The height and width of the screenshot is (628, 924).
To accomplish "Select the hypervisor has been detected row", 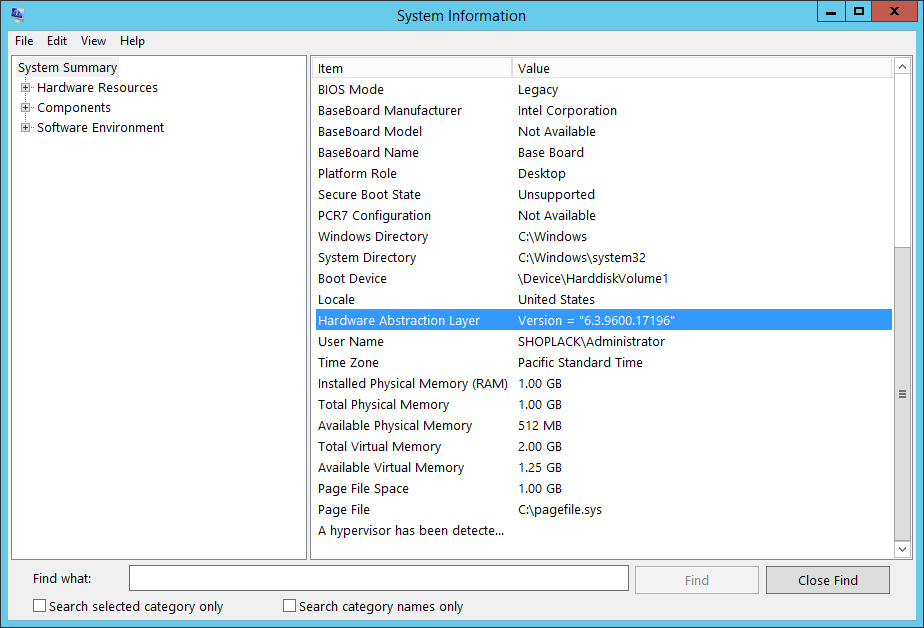I will [603, 531].
